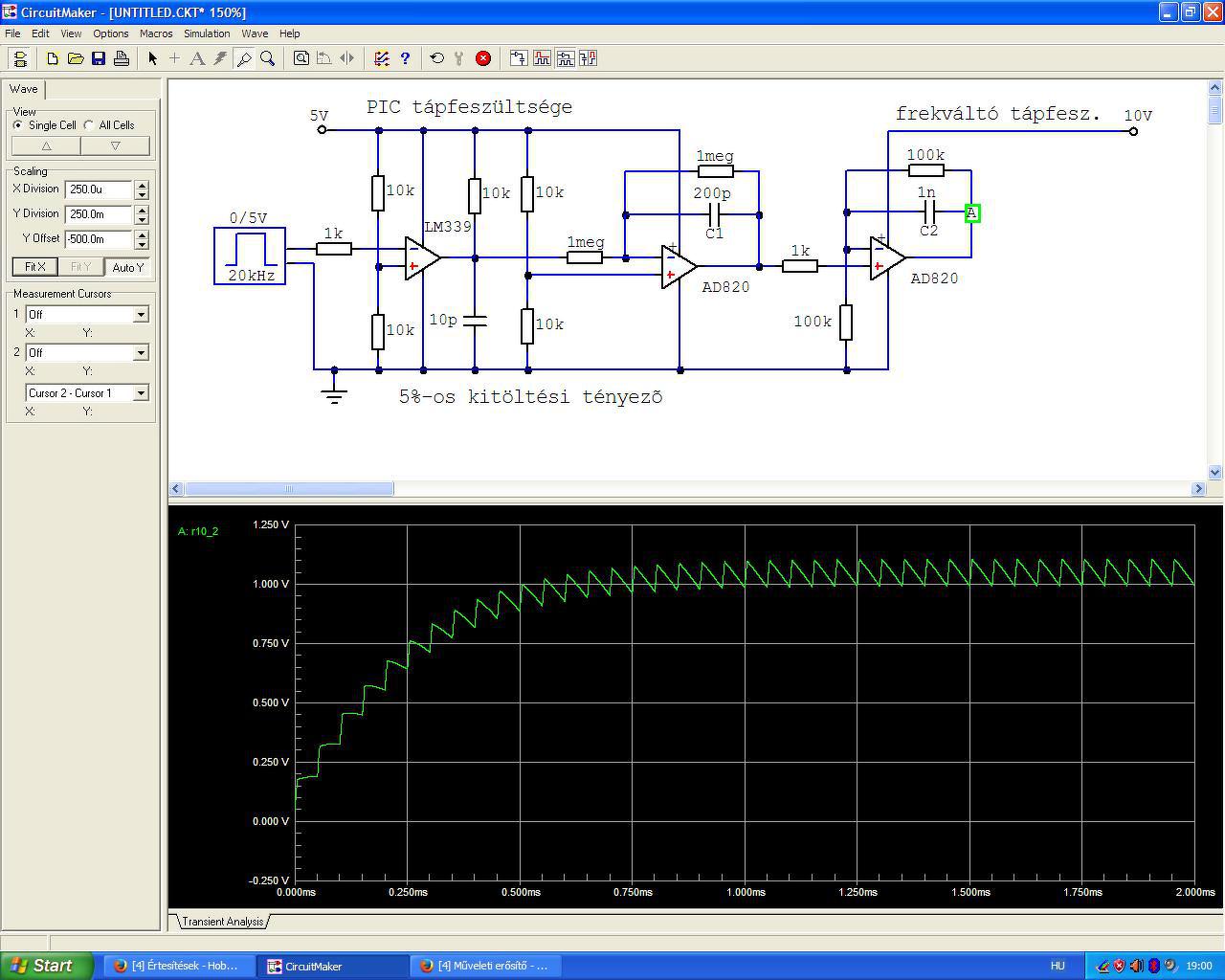Switch to Műveleti erősítő browser taskbar item
1225x980 pixels.
[x=485, y=966]
